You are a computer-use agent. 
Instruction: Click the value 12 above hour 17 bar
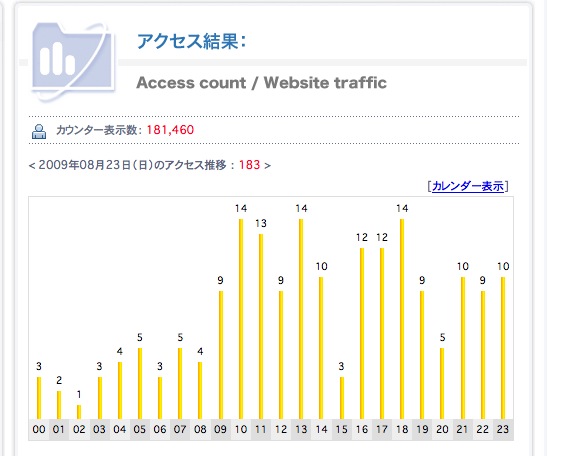tap(382, 237)
